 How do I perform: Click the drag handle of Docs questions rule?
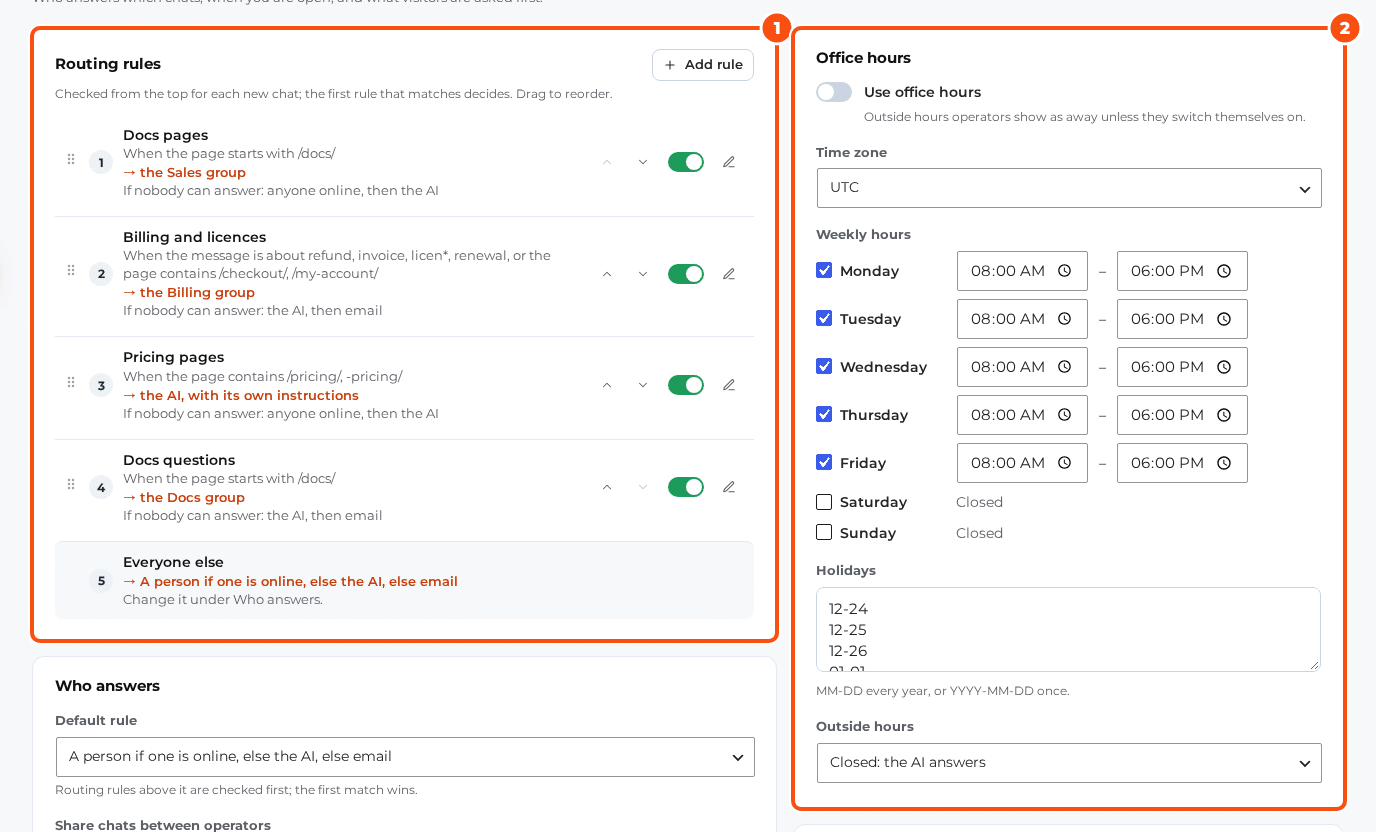71,485
